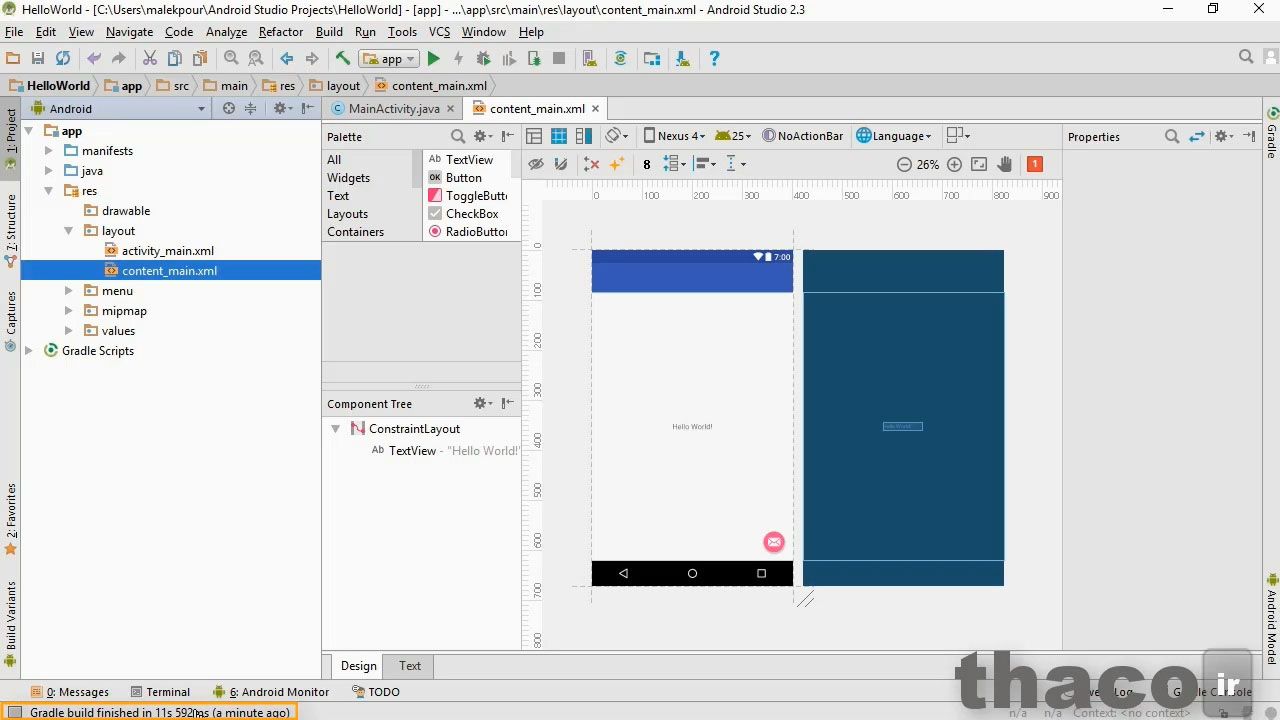This screenshot has width=1280, height=720.
Task: Click the Debug app bug icon
Action: pyautogui.click(x=483, y=59)
